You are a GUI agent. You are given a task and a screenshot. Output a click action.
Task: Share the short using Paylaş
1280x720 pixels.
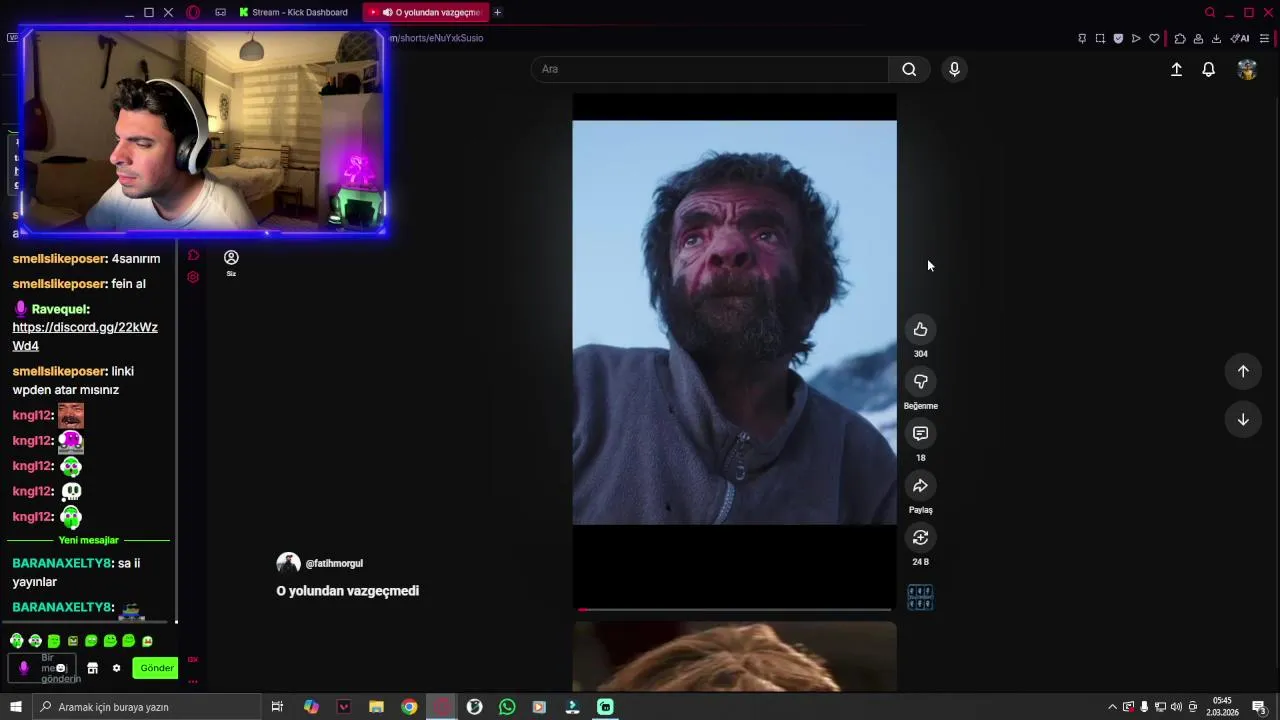pos(920,486)
